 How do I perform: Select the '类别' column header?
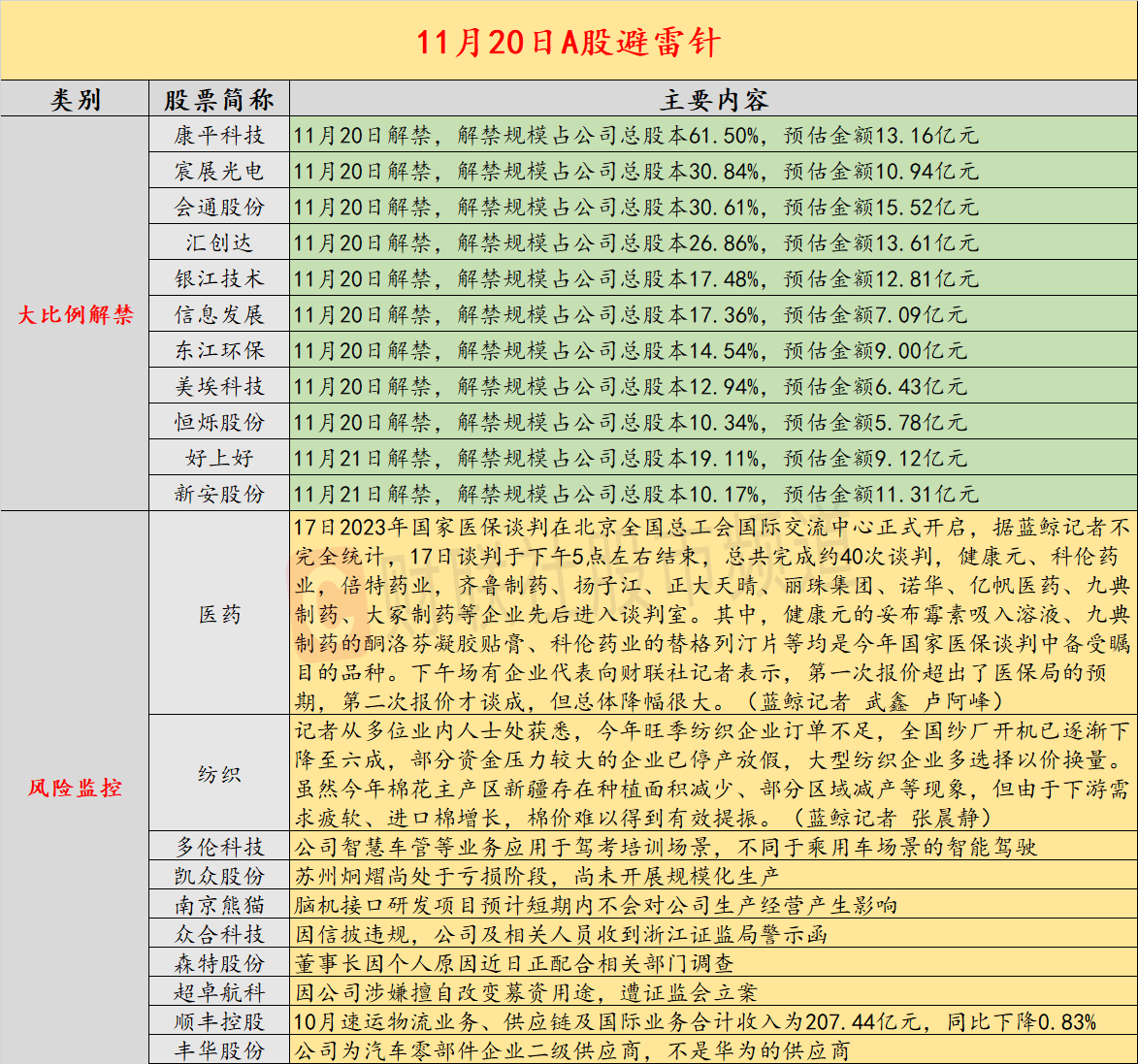coord(75,100)
